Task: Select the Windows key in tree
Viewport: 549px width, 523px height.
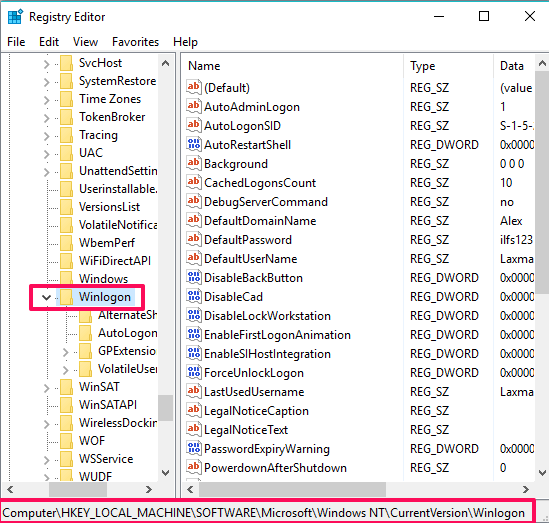Action: [x=103, y=279]
